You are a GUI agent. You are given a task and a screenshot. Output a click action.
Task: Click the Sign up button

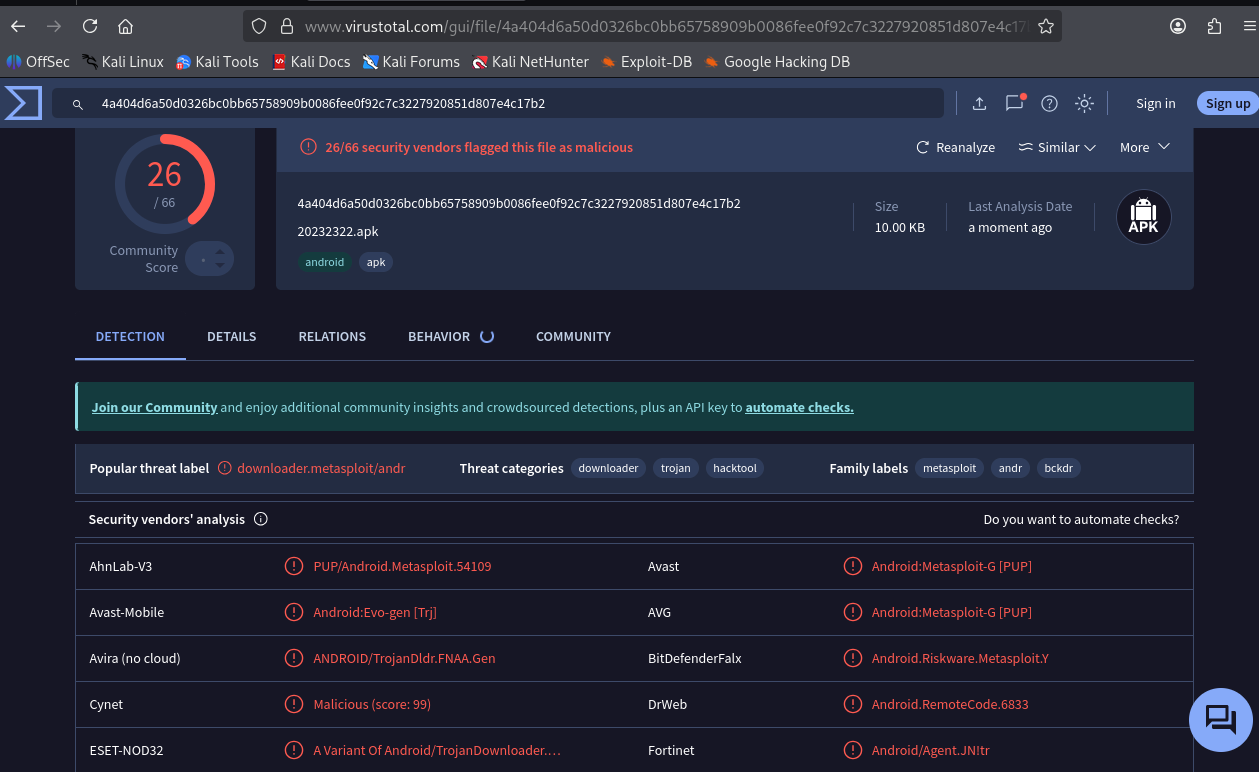(x=1227, y=103)
